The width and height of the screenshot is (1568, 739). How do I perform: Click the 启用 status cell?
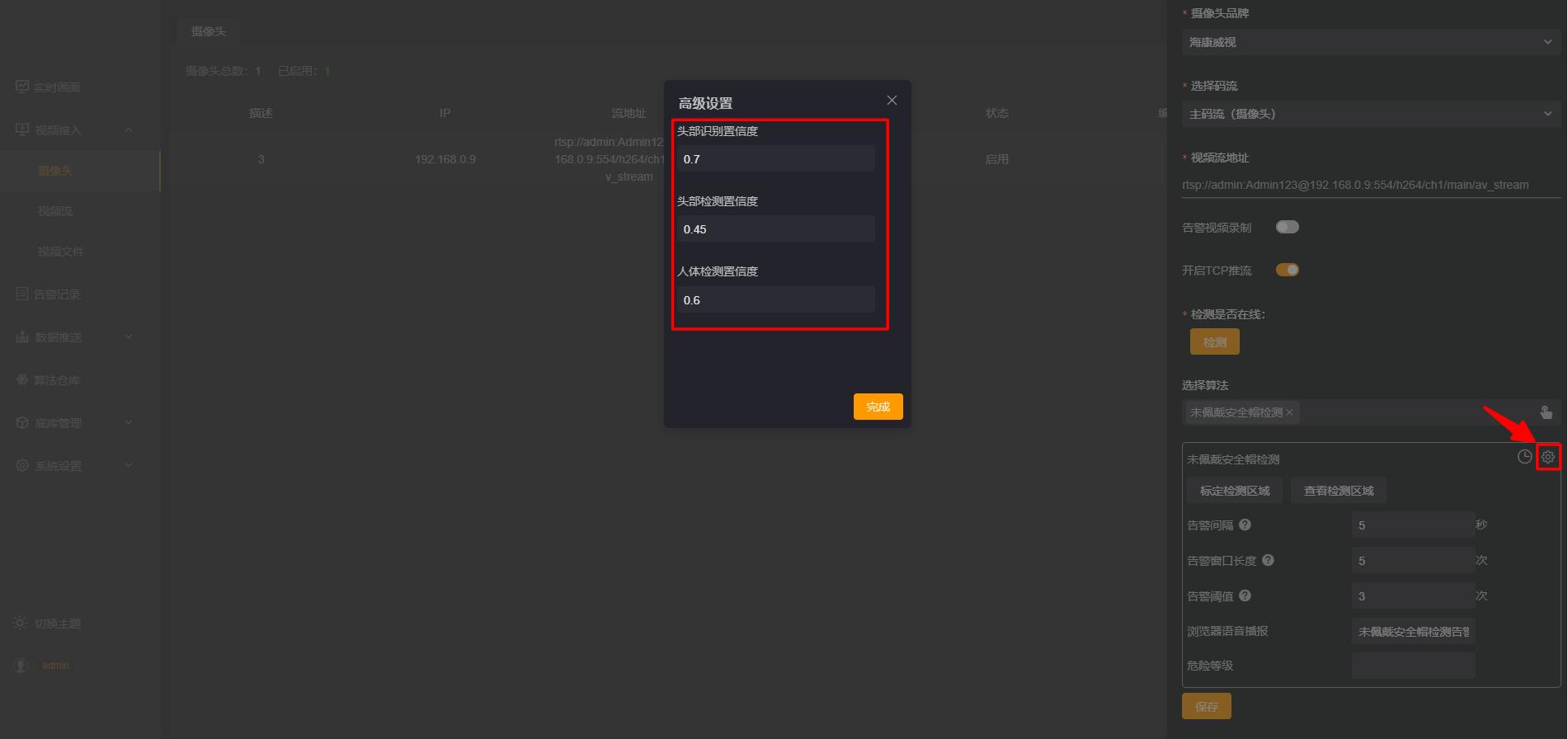pyautogui.click(x=996, y=159)
